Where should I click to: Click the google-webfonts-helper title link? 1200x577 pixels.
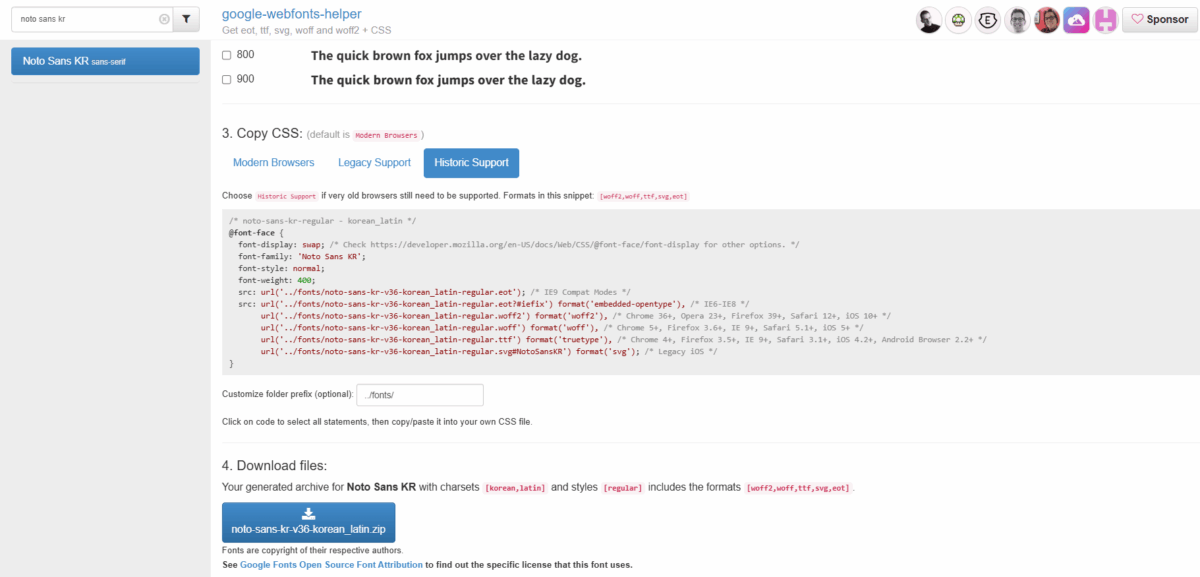click(x=292, y=14)
